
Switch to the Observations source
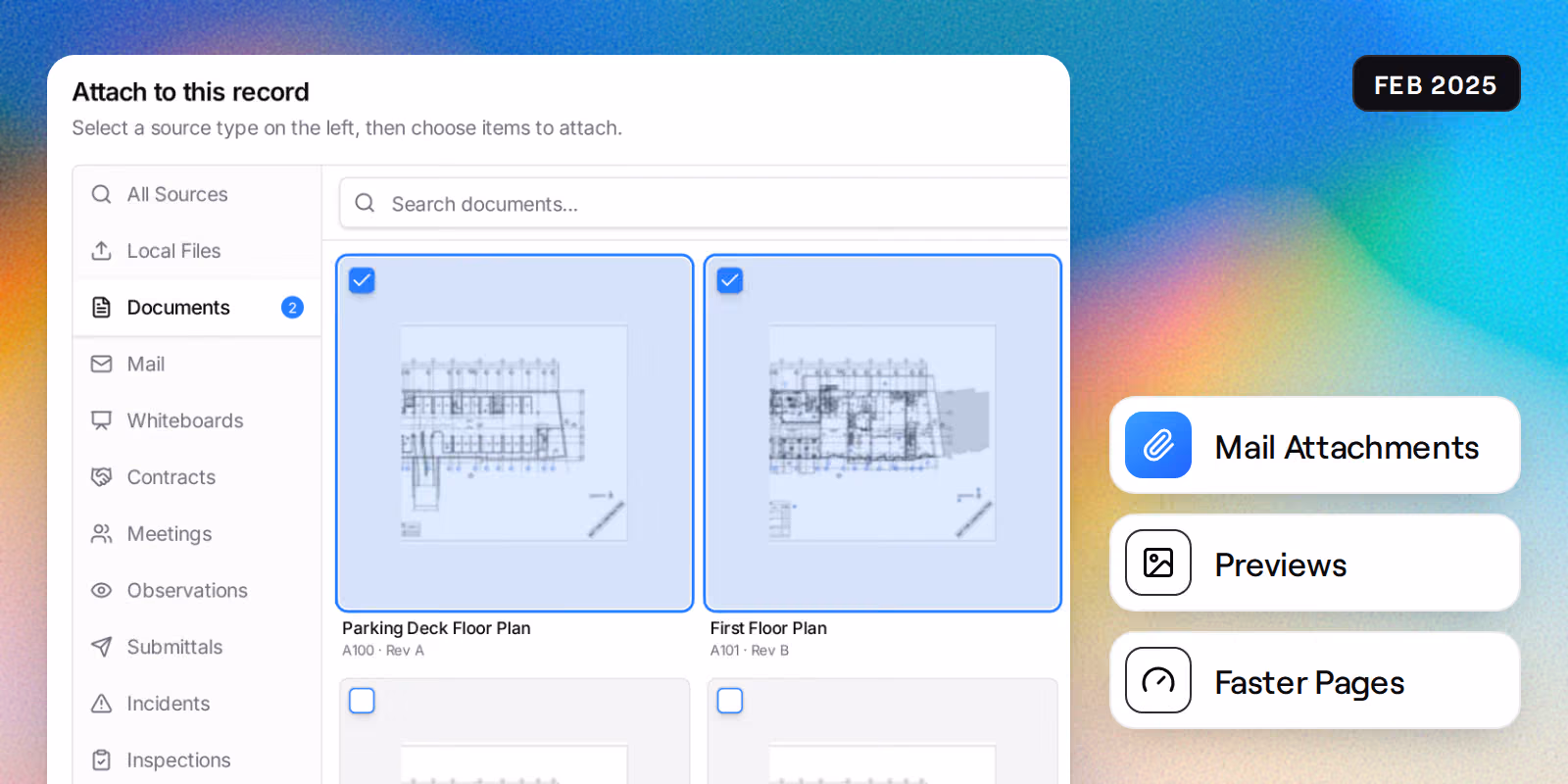click(197, 590)
